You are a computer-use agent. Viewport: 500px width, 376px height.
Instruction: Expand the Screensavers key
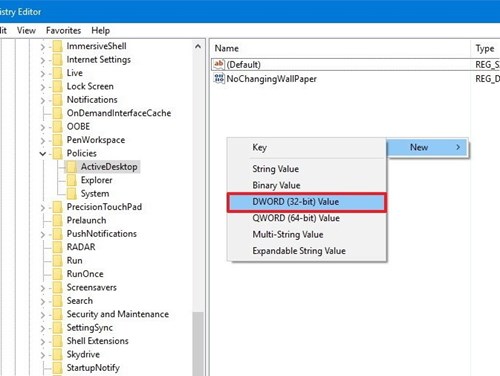pyautogui.click(x=43, y=288)
